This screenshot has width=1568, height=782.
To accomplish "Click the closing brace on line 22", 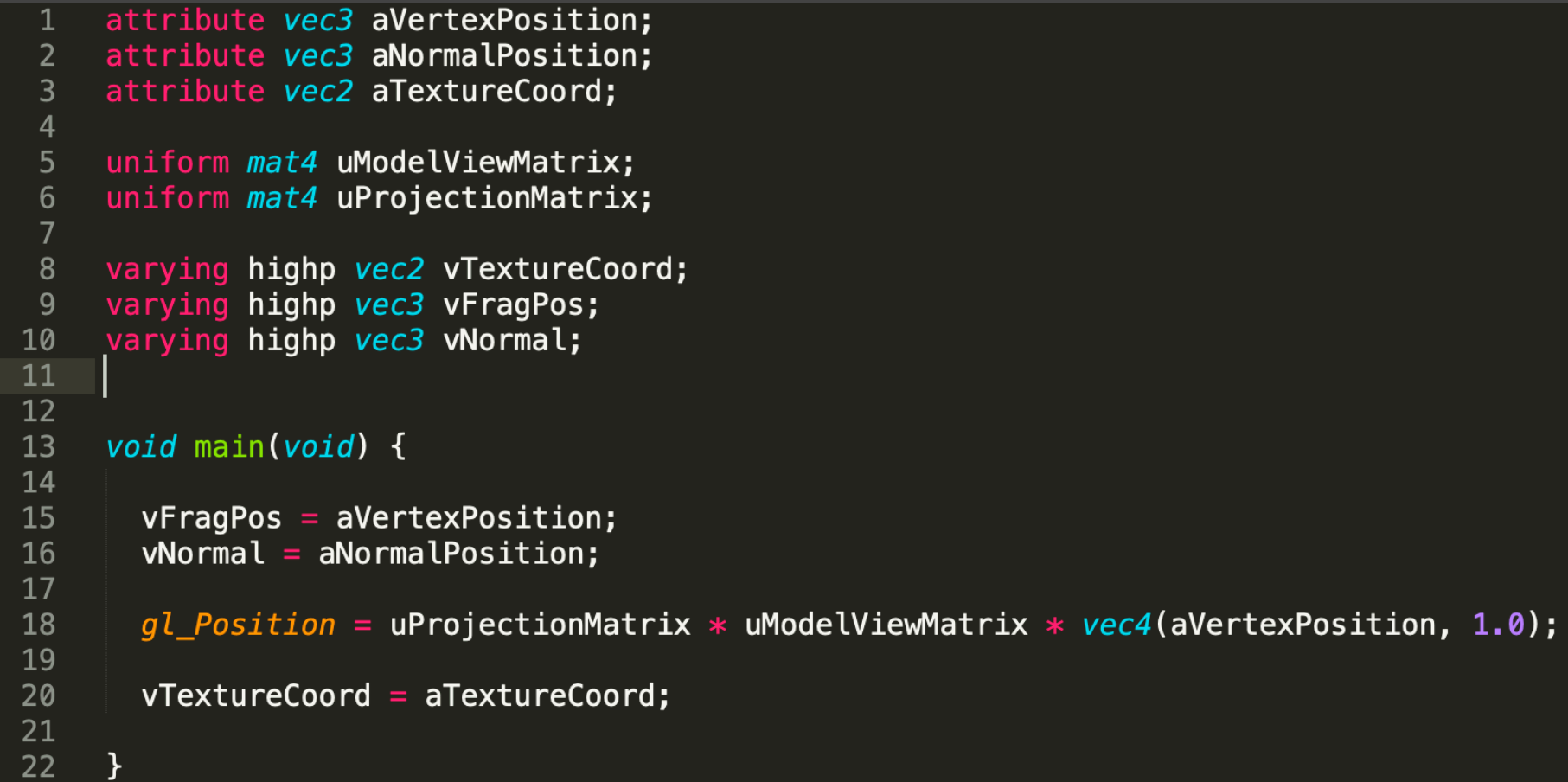I will pos(114,766).
